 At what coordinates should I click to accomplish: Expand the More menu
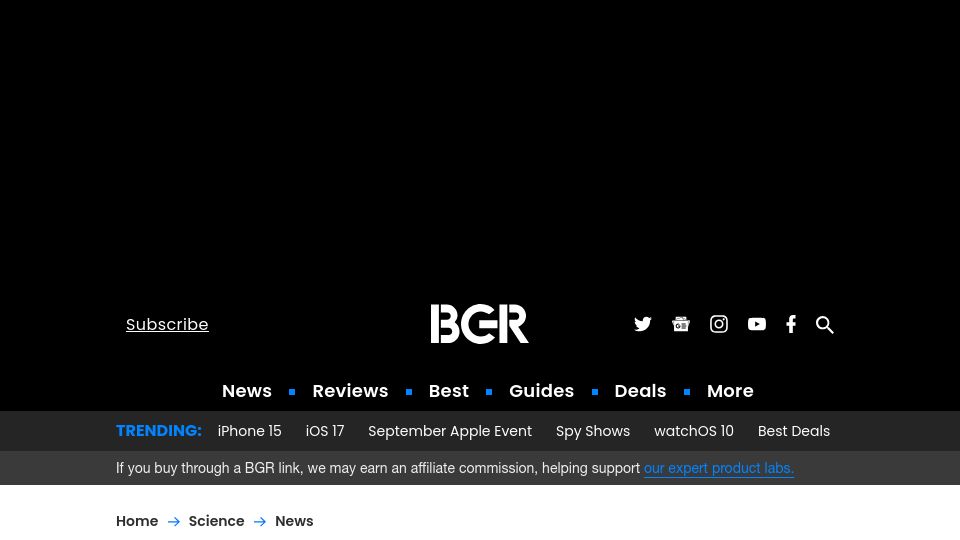(x=730, y=391)
